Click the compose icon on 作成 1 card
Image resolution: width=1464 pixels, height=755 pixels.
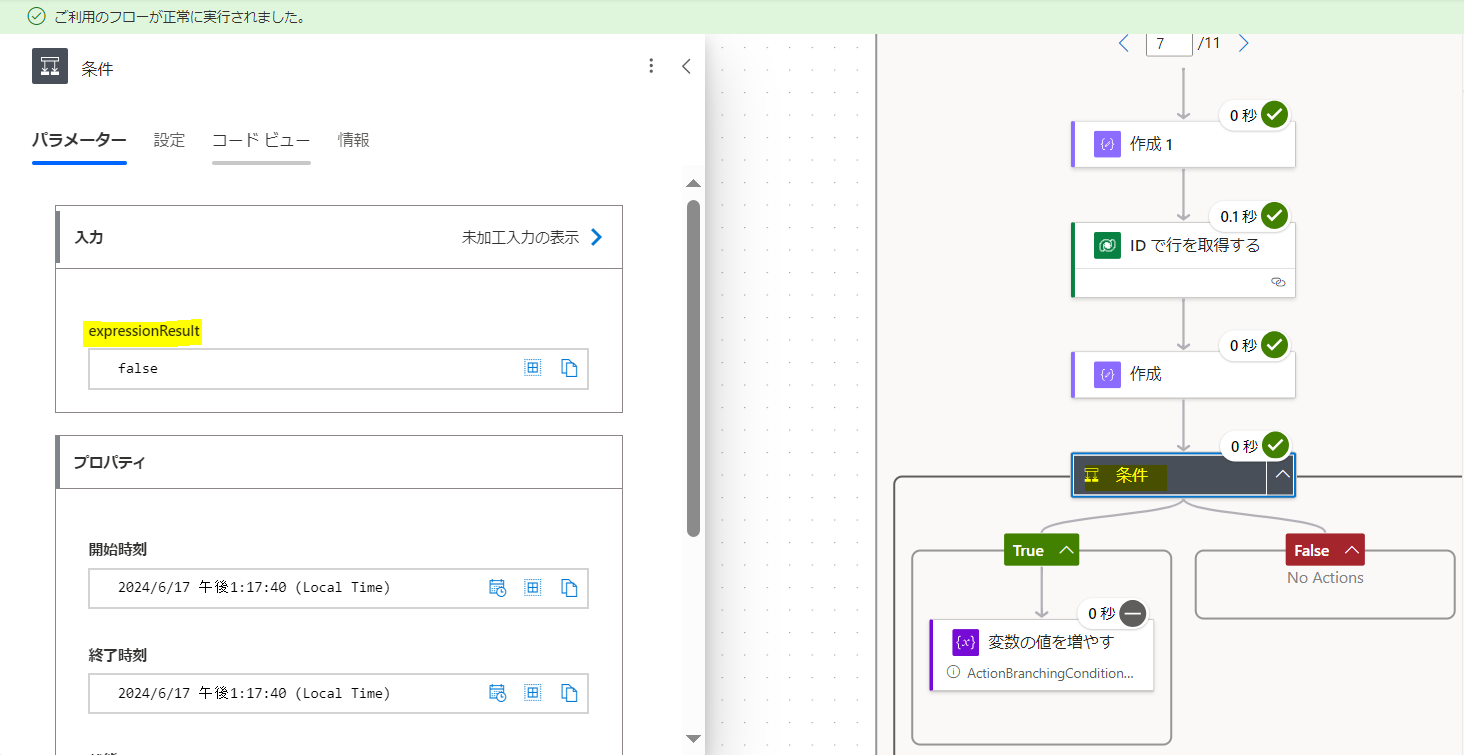[x=1107, y=144]
